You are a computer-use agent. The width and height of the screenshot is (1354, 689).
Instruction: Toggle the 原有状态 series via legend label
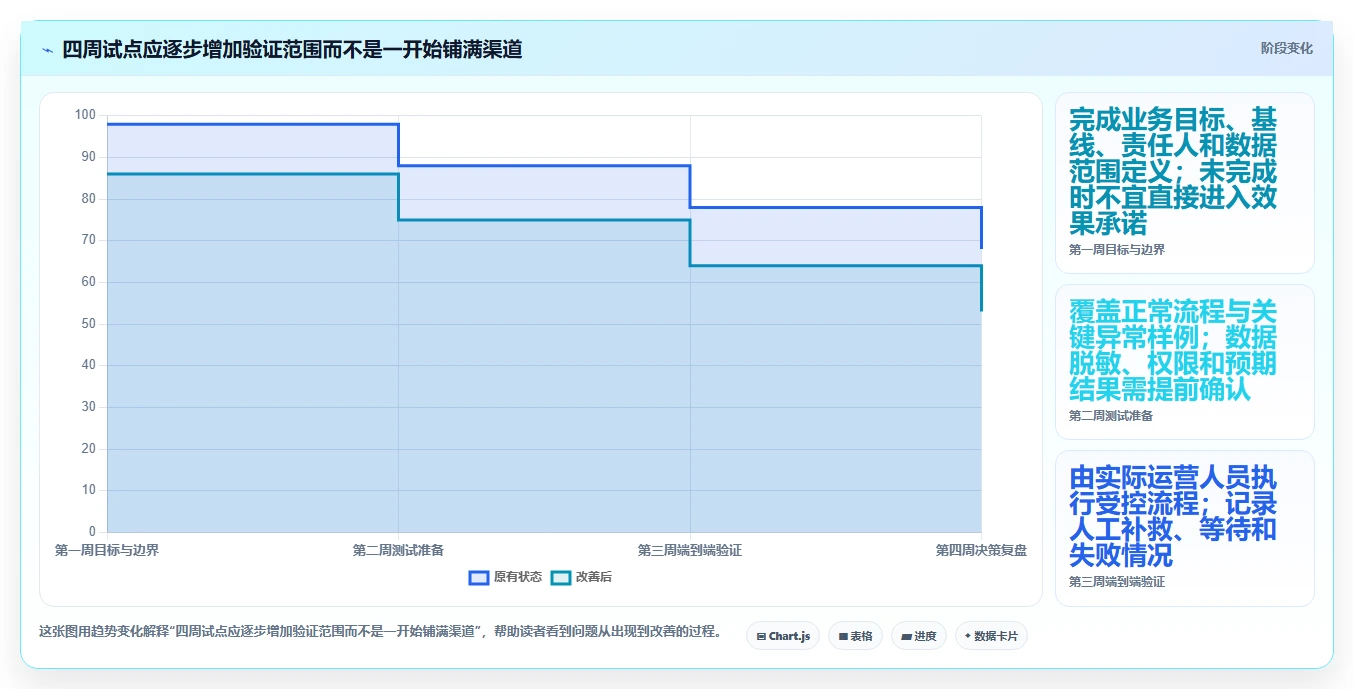pos(518,577)
